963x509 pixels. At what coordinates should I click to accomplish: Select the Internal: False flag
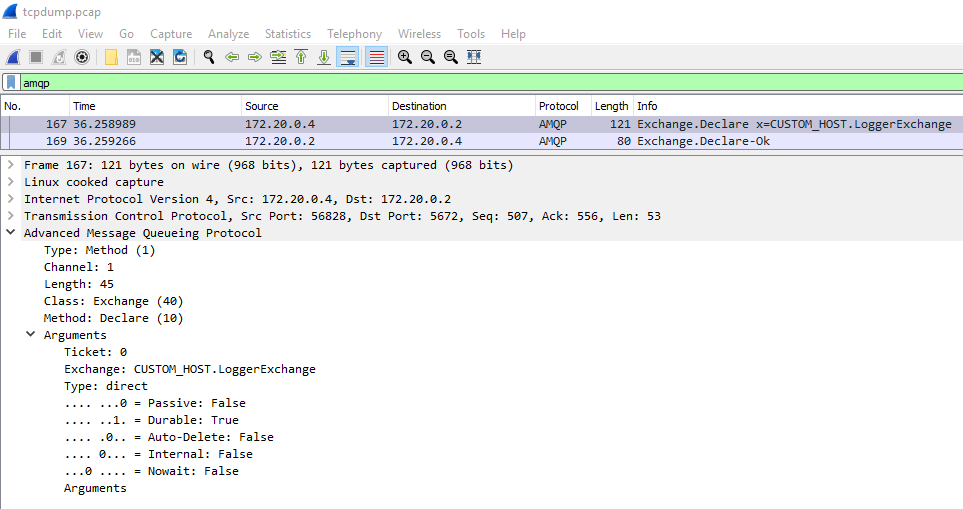pos(158,454)
